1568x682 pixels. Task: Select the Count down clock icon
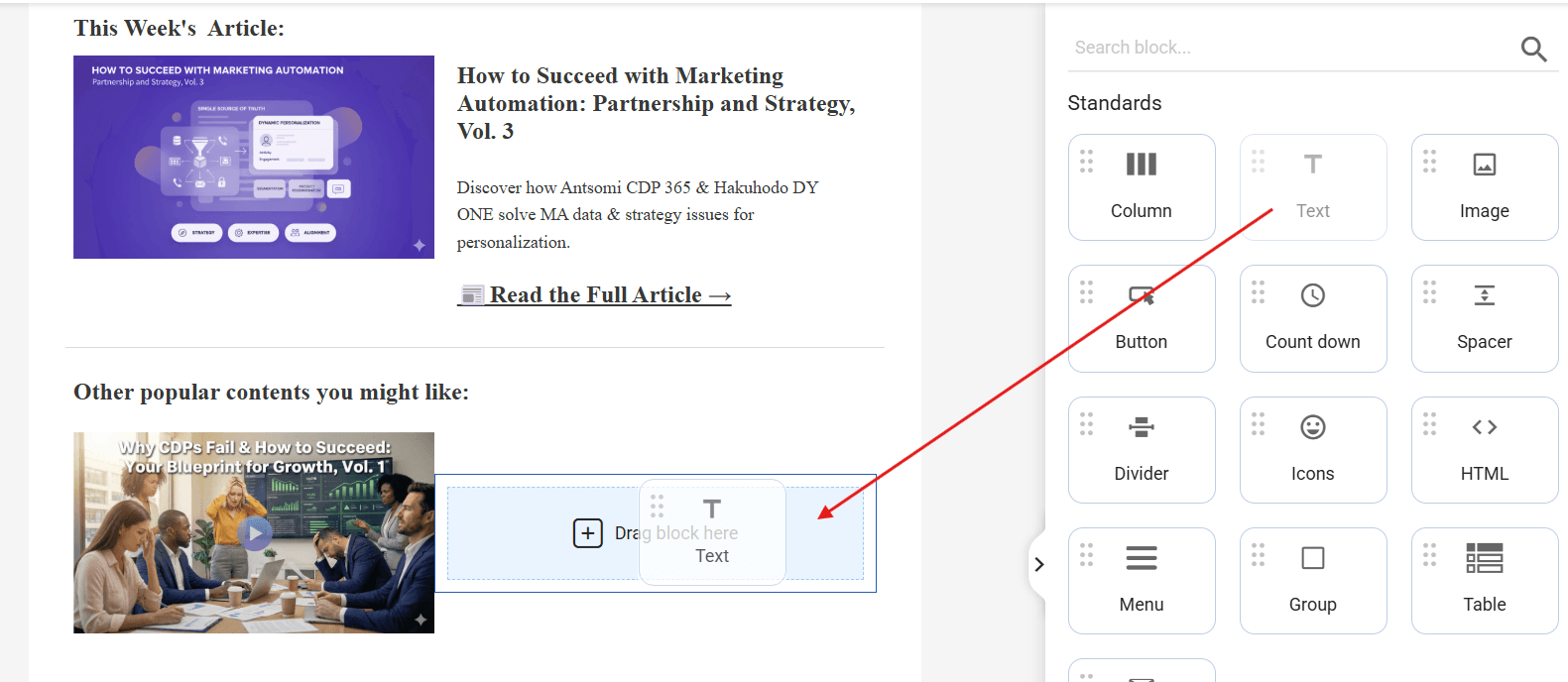click(1312, 295)
